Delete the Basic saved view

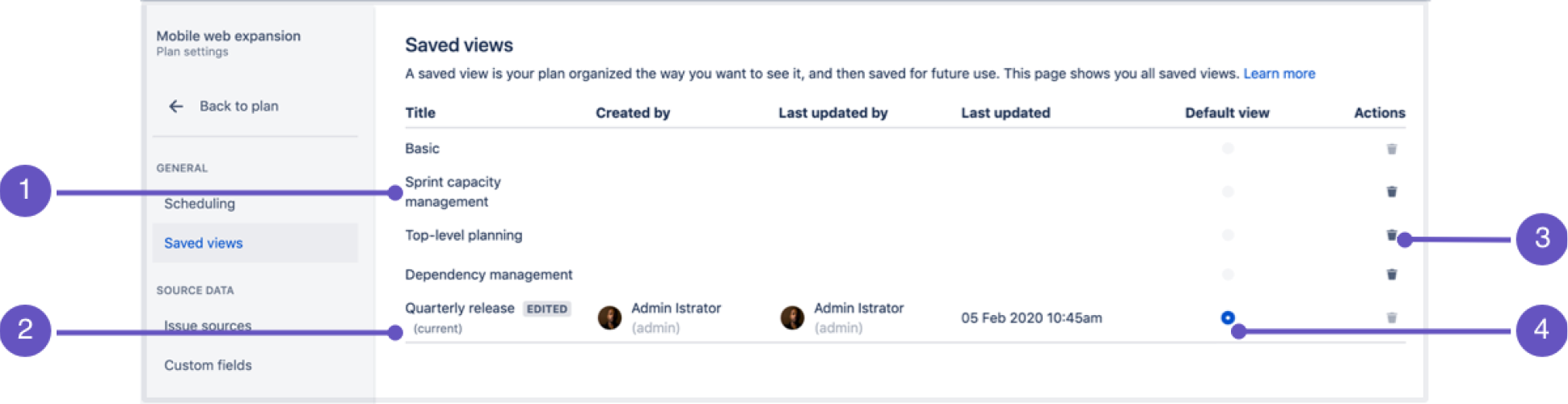[1392, 149]
